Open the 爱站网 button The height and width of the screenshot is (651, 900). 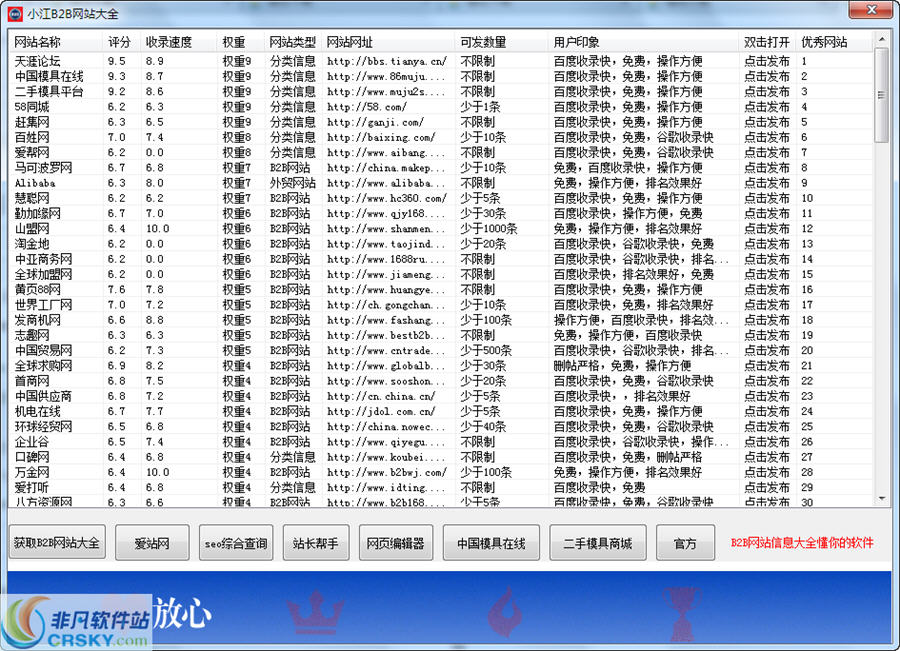tap(152, 542)
